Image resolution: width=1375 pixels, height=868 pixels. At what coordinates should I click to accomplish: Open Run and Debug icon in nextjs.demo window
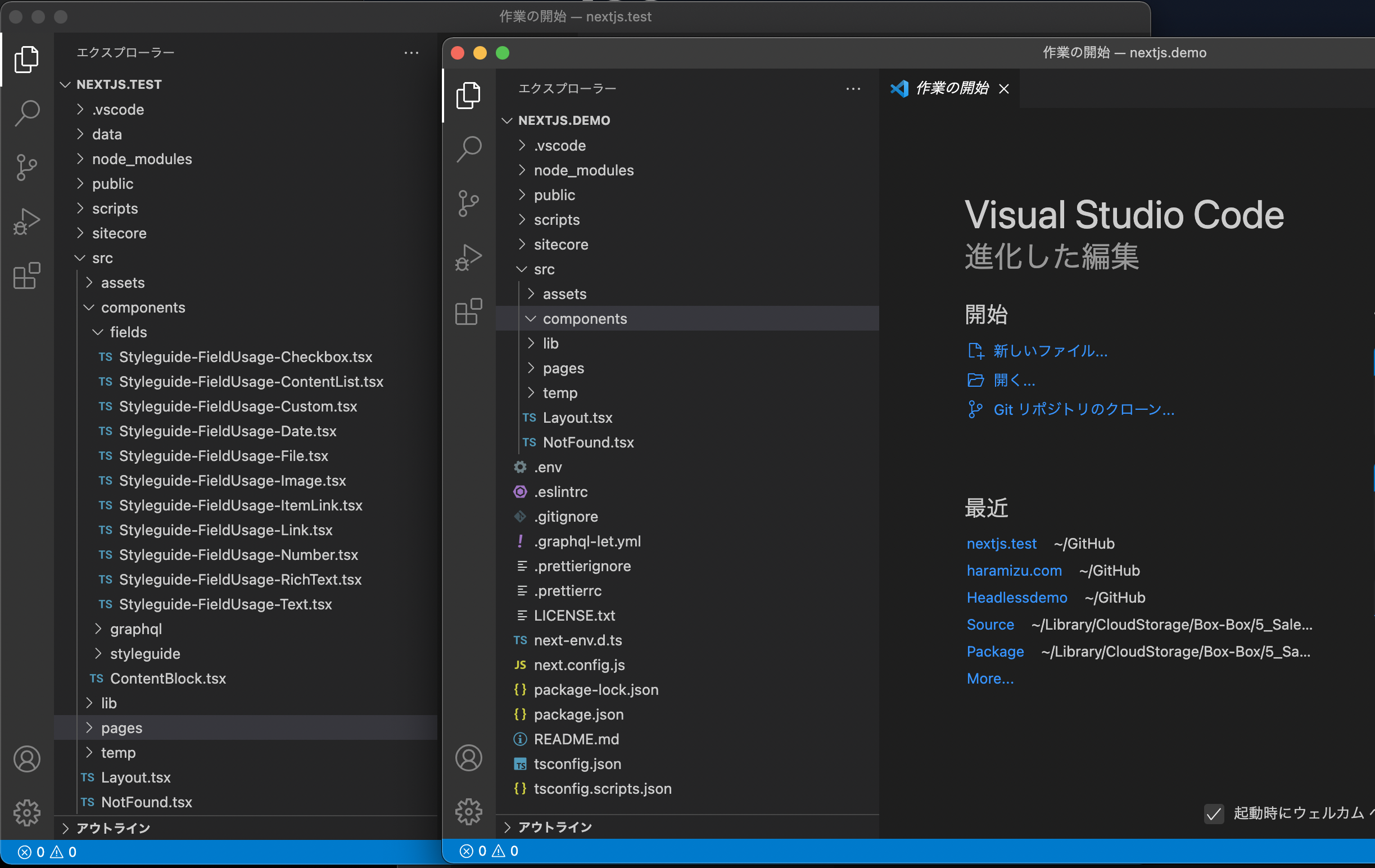point(469,257)
